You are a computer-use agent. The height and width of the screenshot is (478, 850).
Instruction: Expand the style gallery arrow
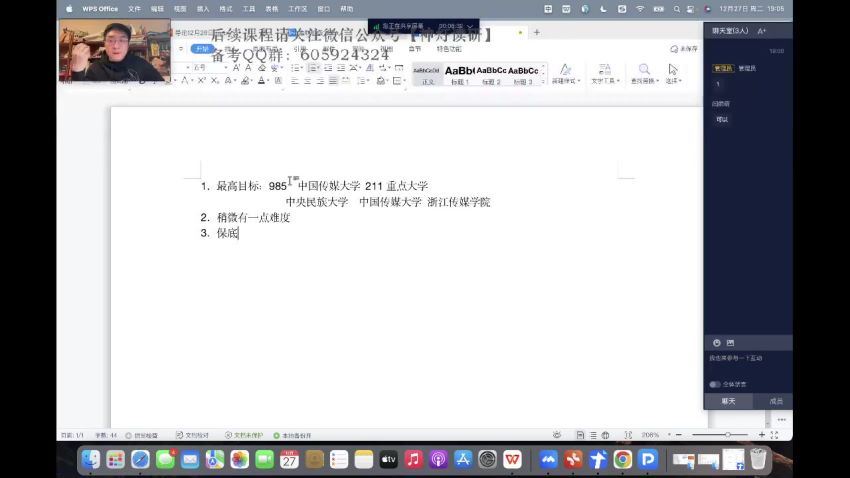point(543,81)
